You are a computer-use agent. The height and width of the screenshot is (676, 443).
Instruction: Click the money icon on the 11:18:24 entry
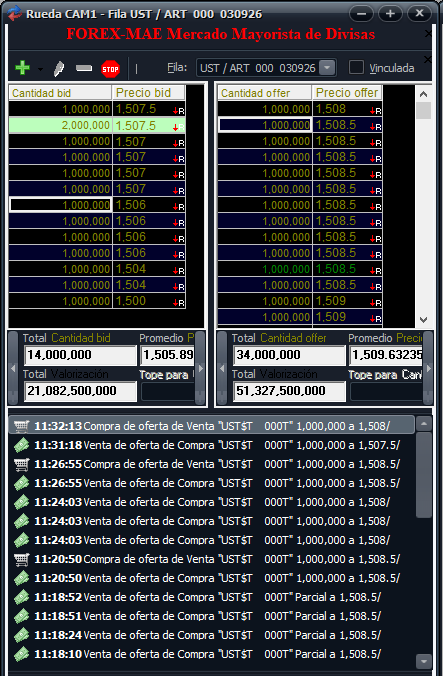click(x=21, y=635)
